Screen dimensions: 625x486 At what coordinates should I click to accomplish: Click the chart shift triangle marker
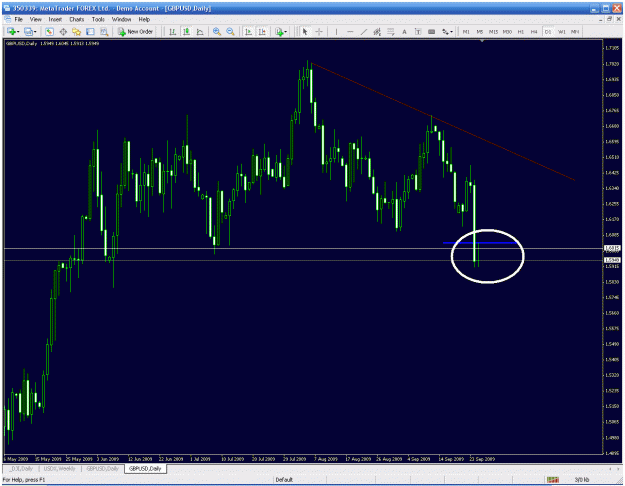click(482, 40)
